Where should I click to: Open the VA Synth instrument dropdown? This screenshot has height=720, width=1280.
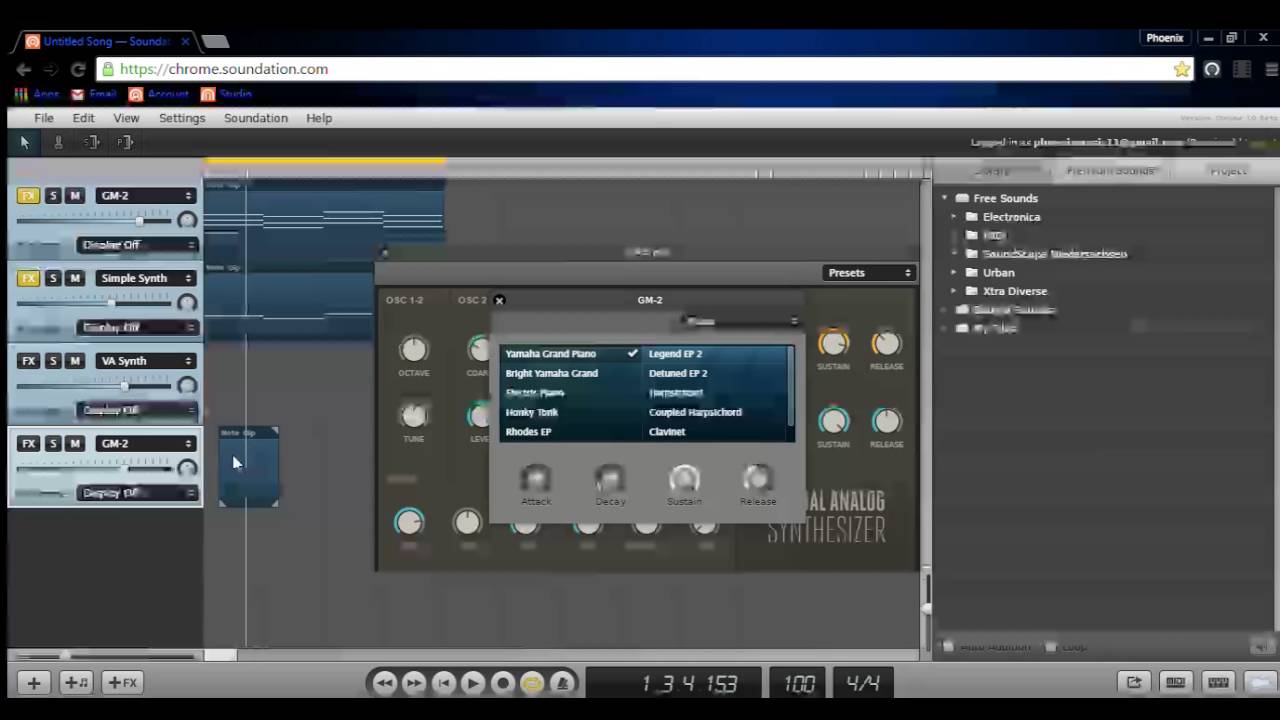point(146,361)
